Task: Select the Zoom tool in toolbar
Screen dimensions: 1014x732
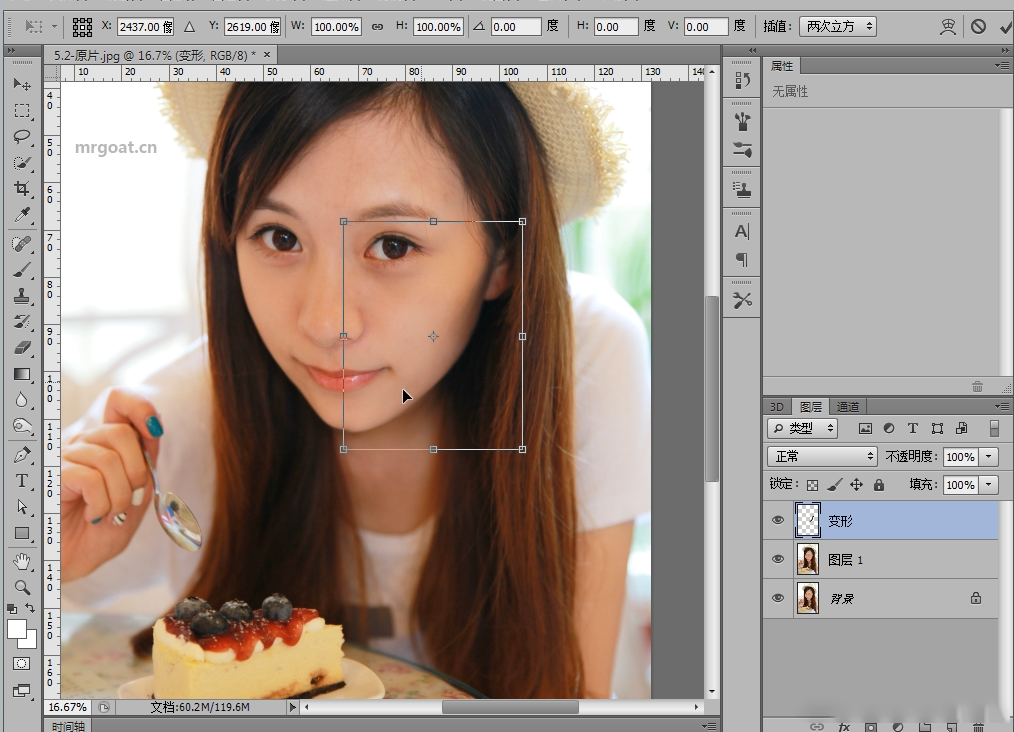Action: click(x=22, y=587)
